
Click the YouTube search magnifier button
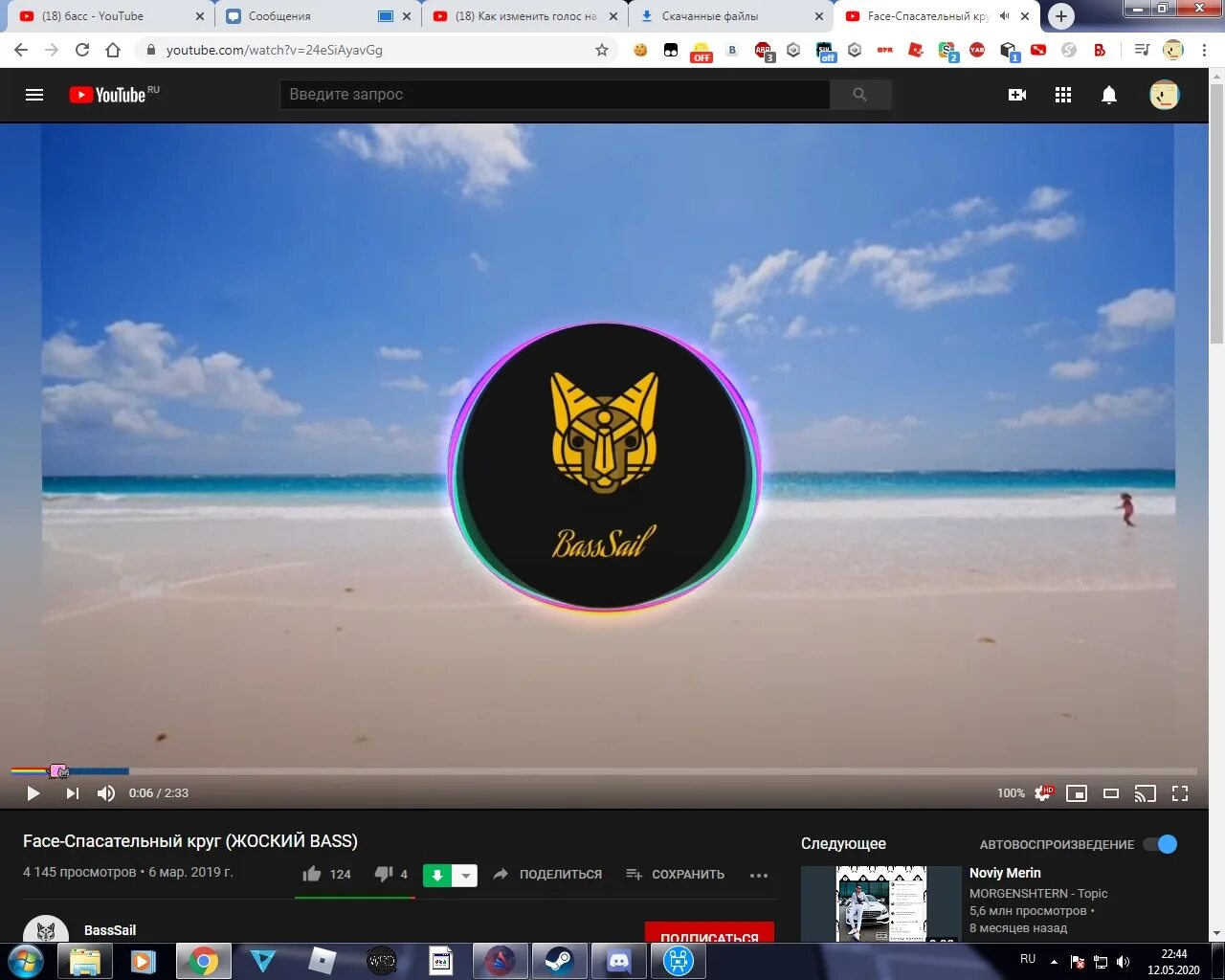[859, 94]
